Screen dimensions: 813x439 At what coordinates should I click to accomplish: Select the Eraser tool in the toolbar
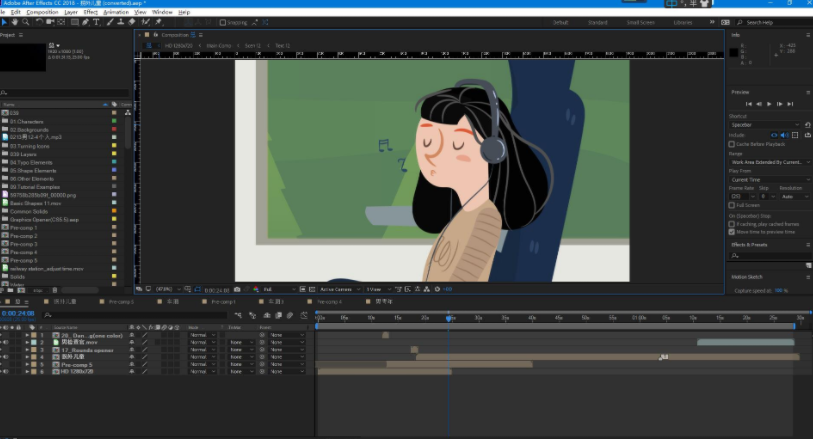point(132,21)
